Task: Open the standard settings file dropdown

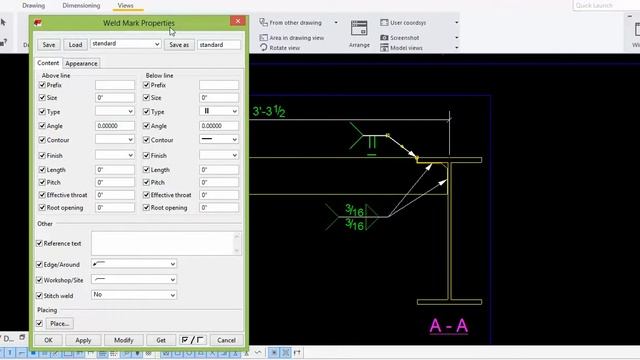Action: 125,44
